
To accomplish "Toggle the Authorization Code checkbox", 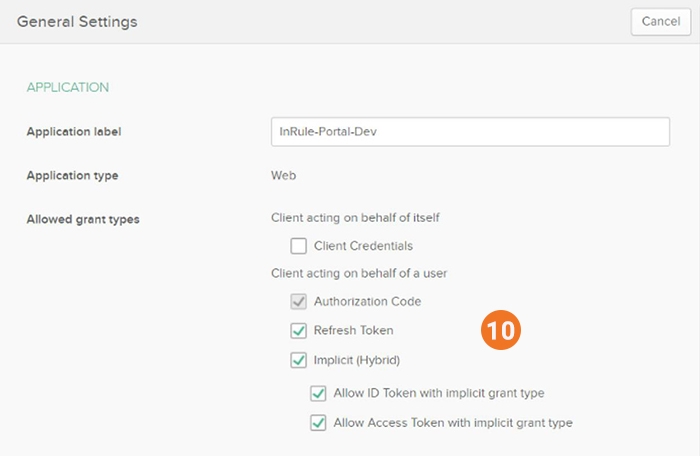I will 298,301.
